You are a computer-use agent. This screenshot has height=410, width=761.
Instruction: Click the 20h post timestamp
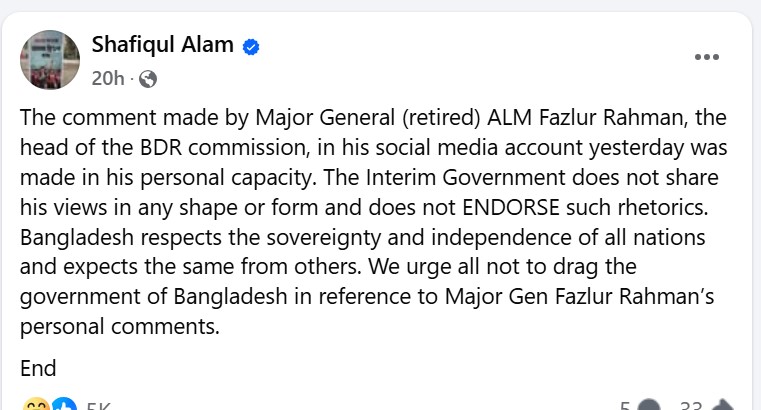tap(107, 78)
